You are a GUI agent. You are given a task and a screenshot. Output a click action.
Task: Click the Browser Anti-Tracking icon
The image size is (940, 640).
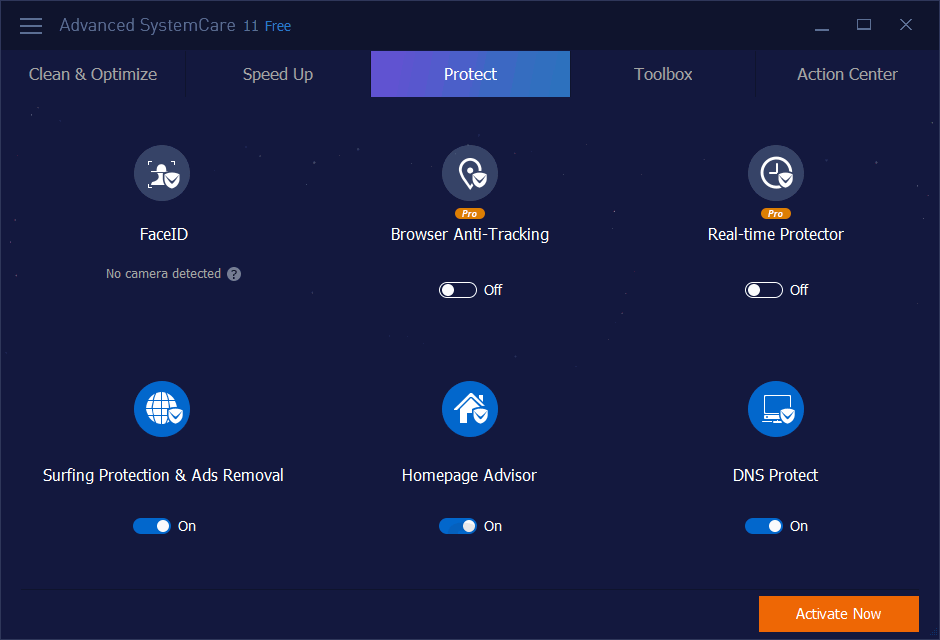coord(470,173)
